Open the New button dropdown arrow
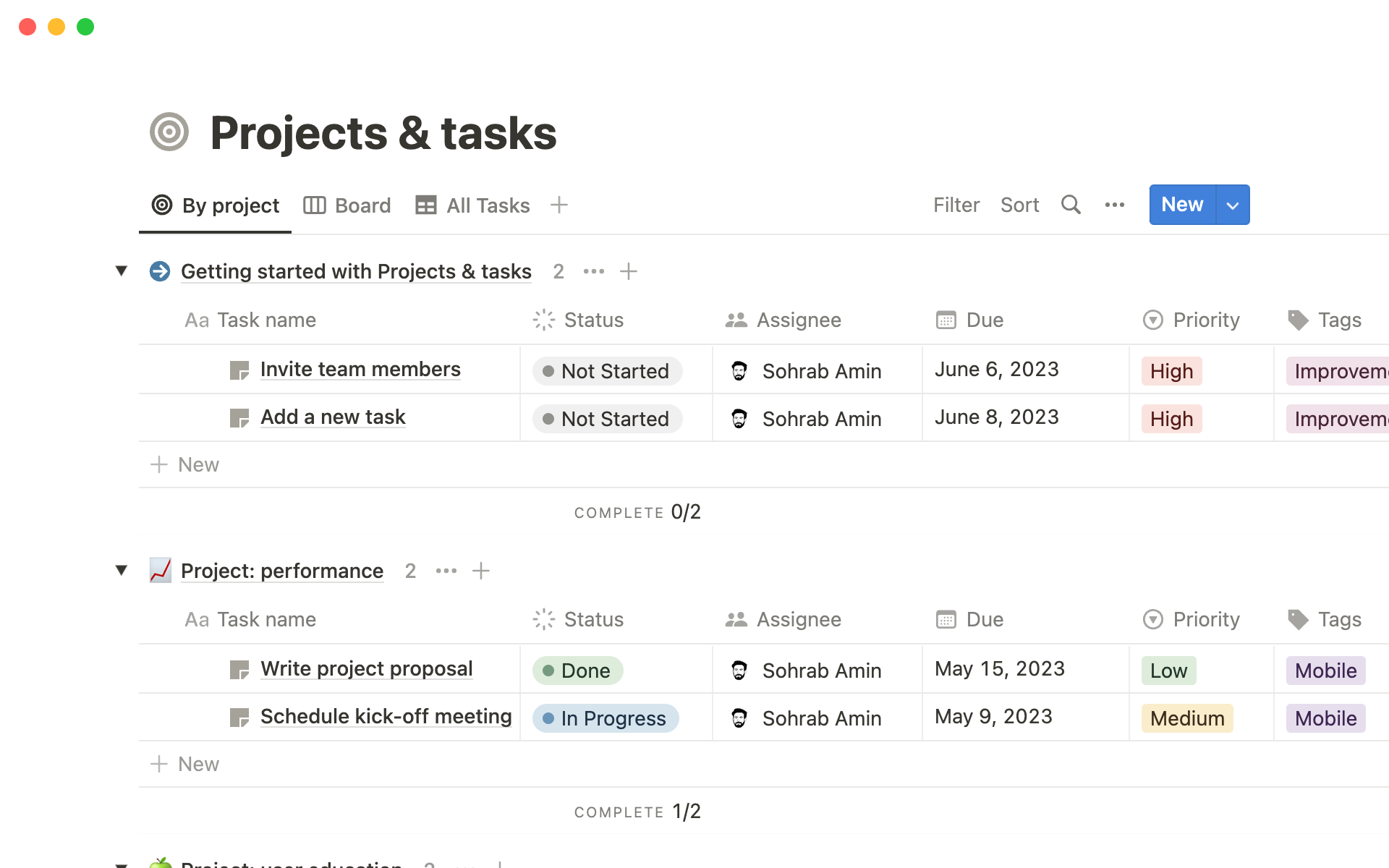This screenshot has height=868, width=1389. [1233, 205]
